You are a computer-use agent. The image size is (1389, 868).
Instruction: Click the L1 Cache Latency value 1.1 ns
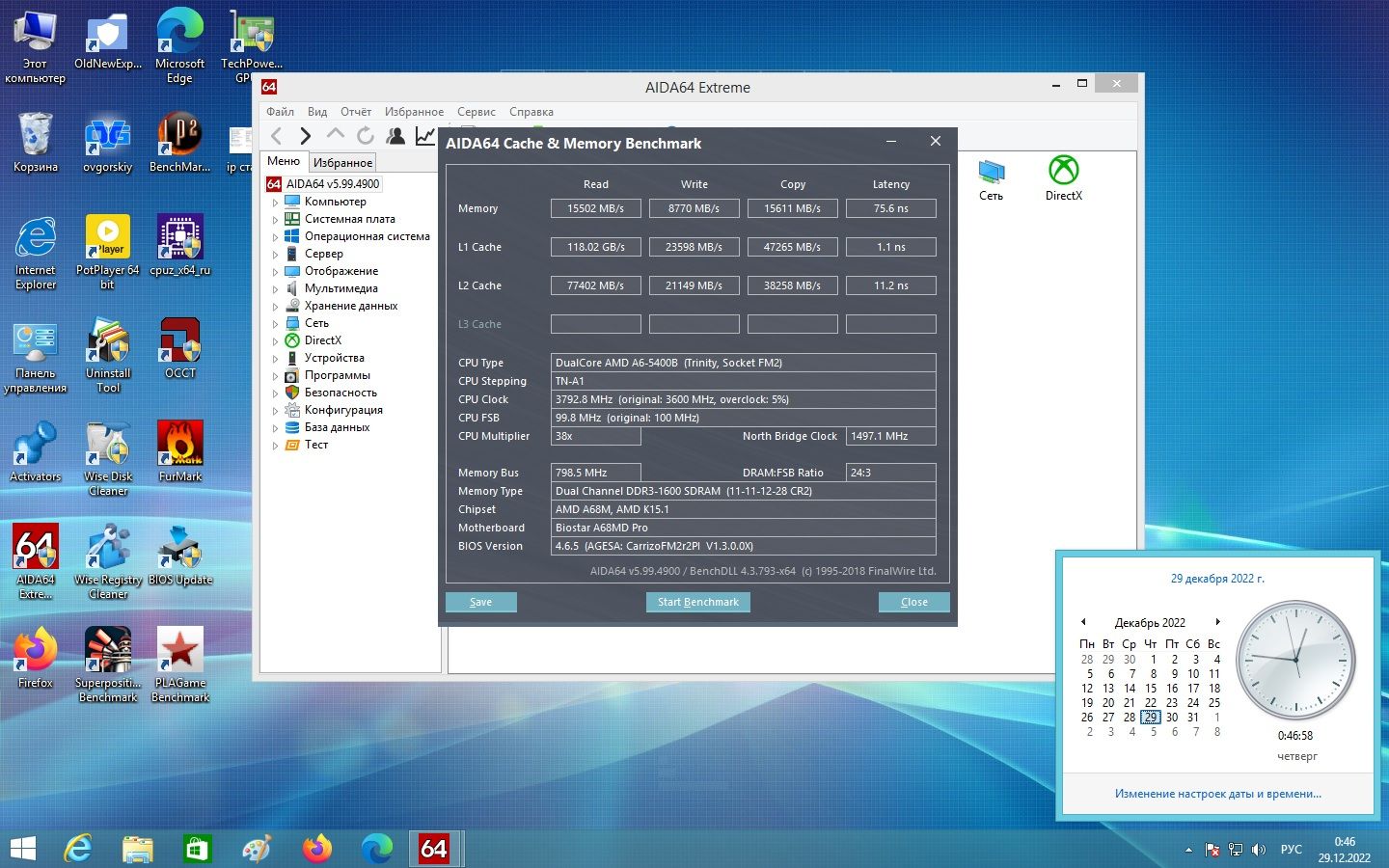[891, 247]
